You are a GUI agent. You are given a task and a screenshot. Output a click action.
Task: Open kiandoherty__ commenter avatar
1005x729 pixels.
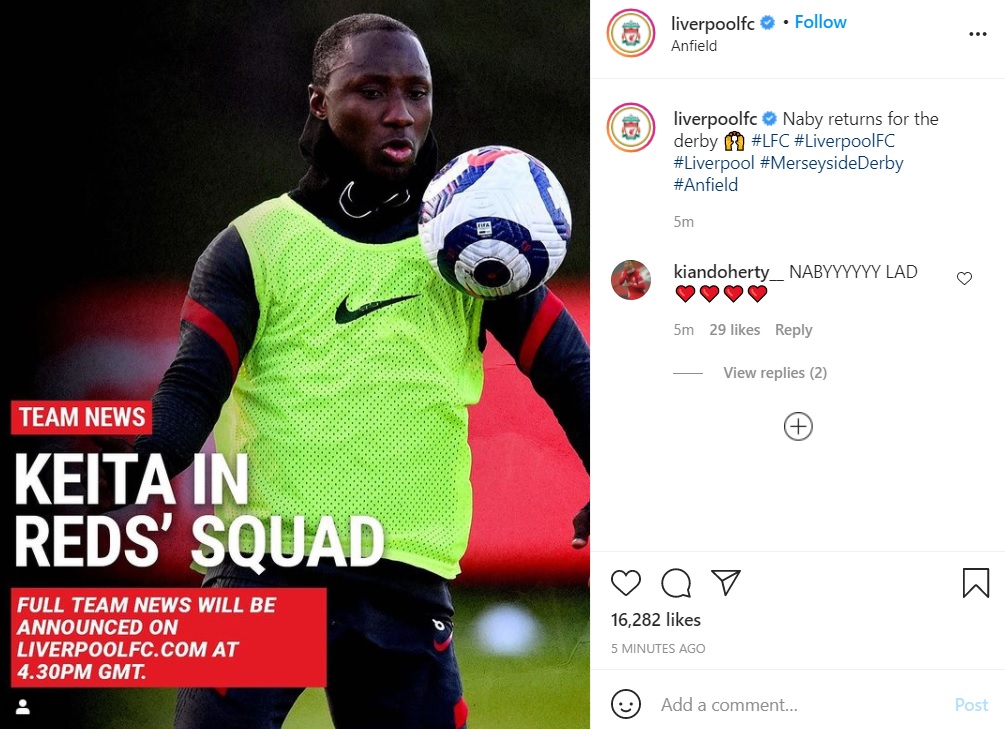[631, 280]
